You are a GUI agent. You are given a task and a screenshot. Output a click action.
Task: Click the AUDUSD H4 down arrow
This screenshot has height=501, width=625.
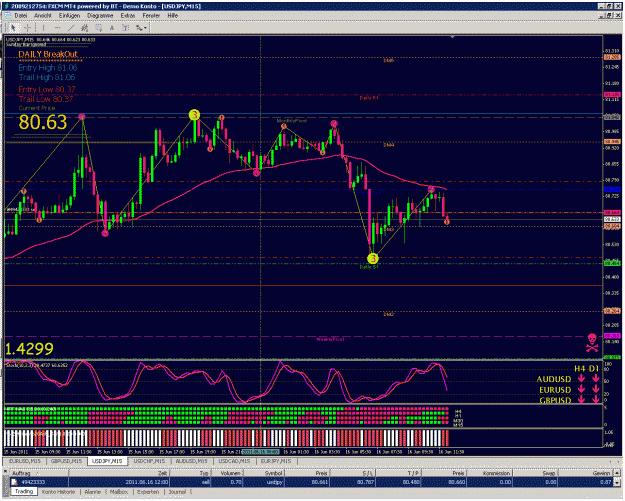coord(582,378)
